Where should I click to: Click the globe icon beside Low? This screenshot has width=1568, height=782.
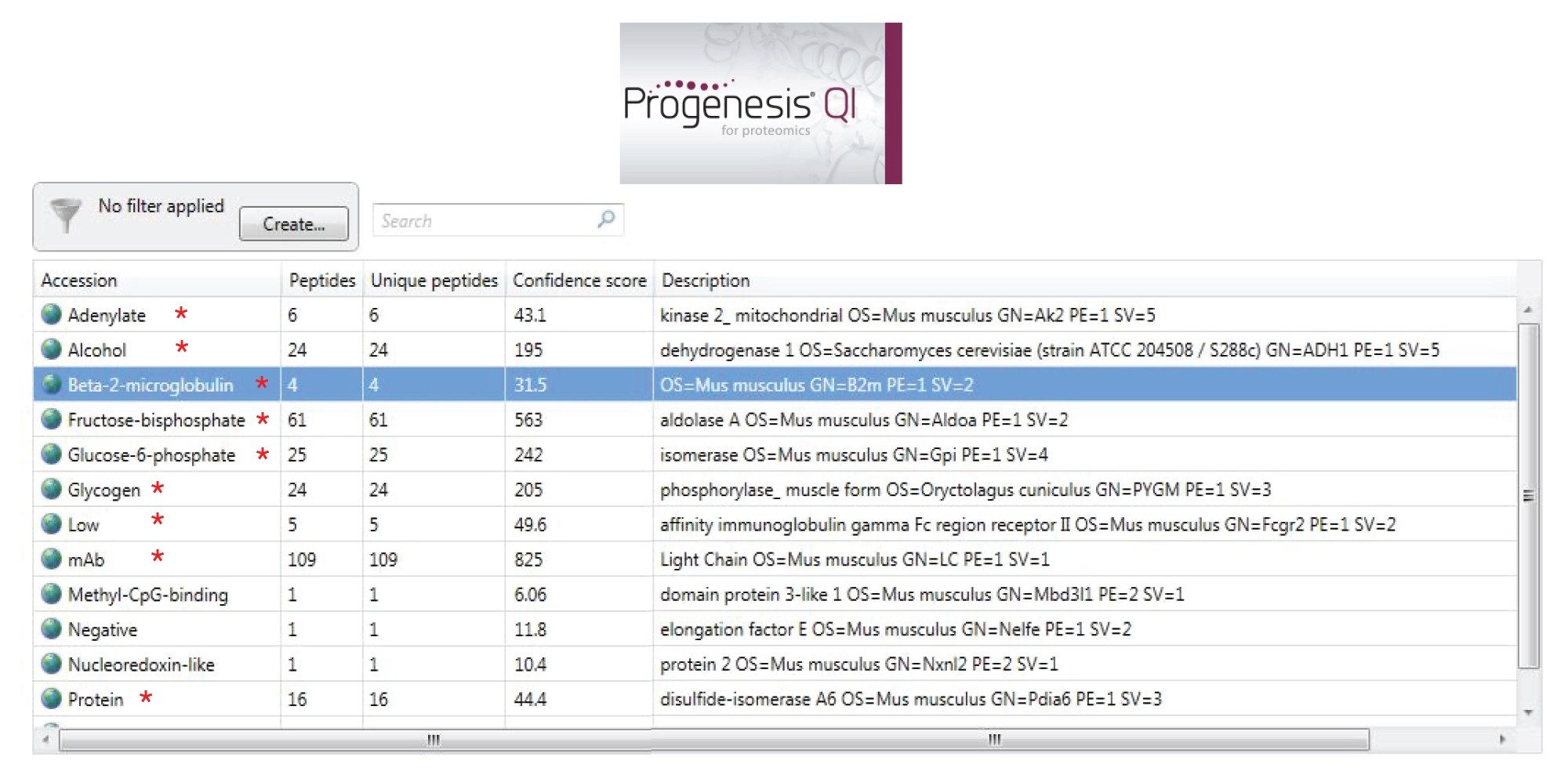tap(52, 523)
